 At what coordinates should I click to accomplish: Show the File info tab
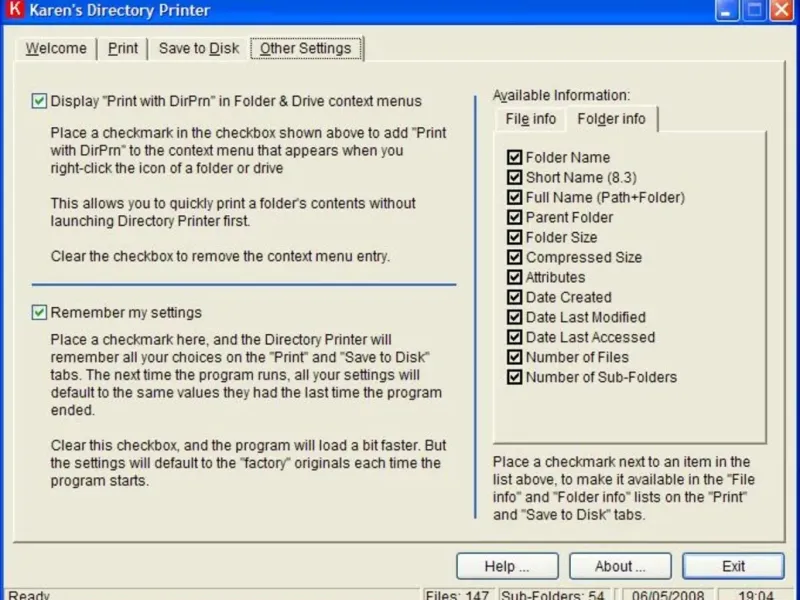pos(531,119)
